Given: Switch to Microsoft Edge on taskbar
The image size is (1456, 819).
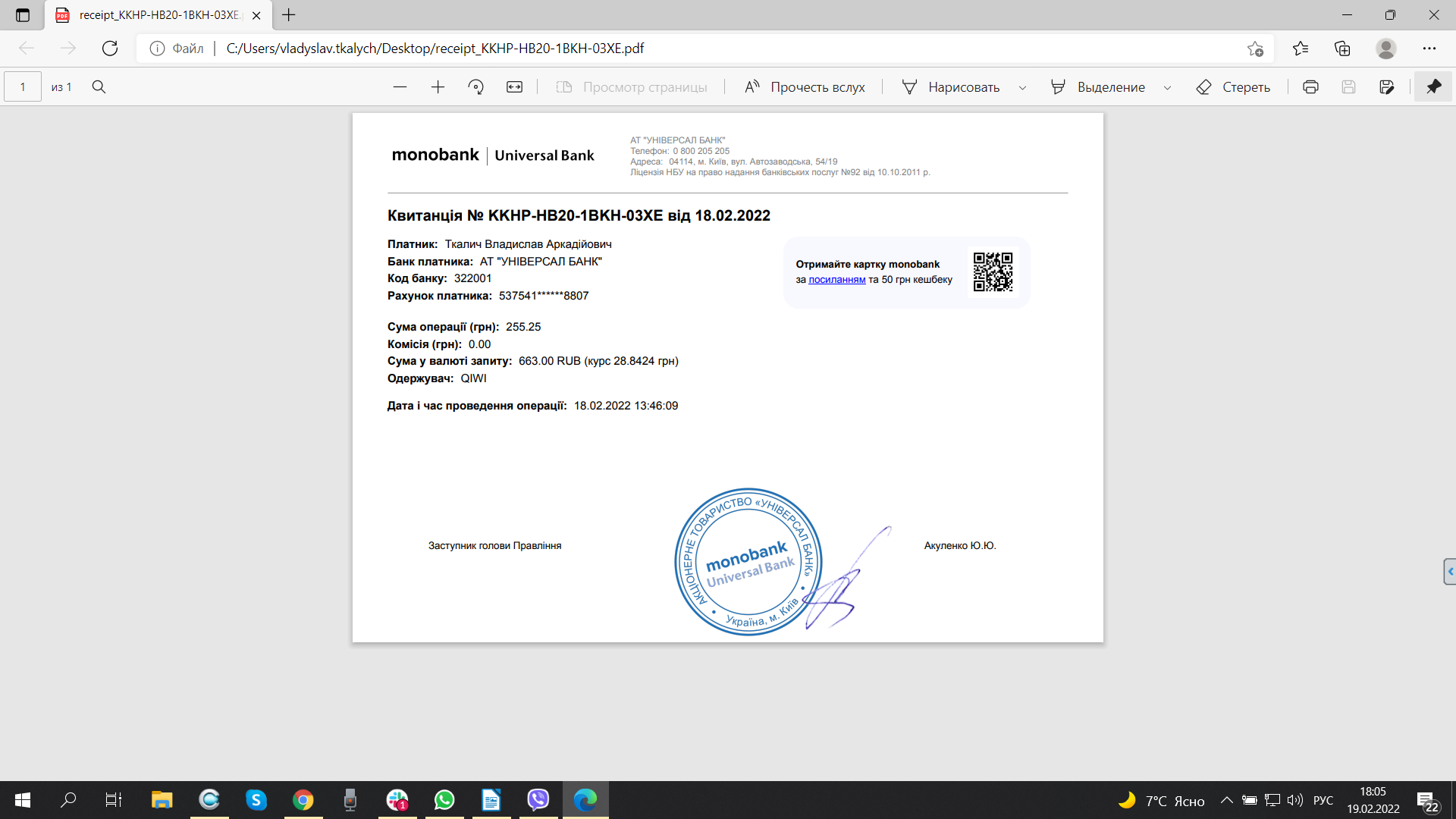Looking at the screenshot, I should click(x=585, y=800).
